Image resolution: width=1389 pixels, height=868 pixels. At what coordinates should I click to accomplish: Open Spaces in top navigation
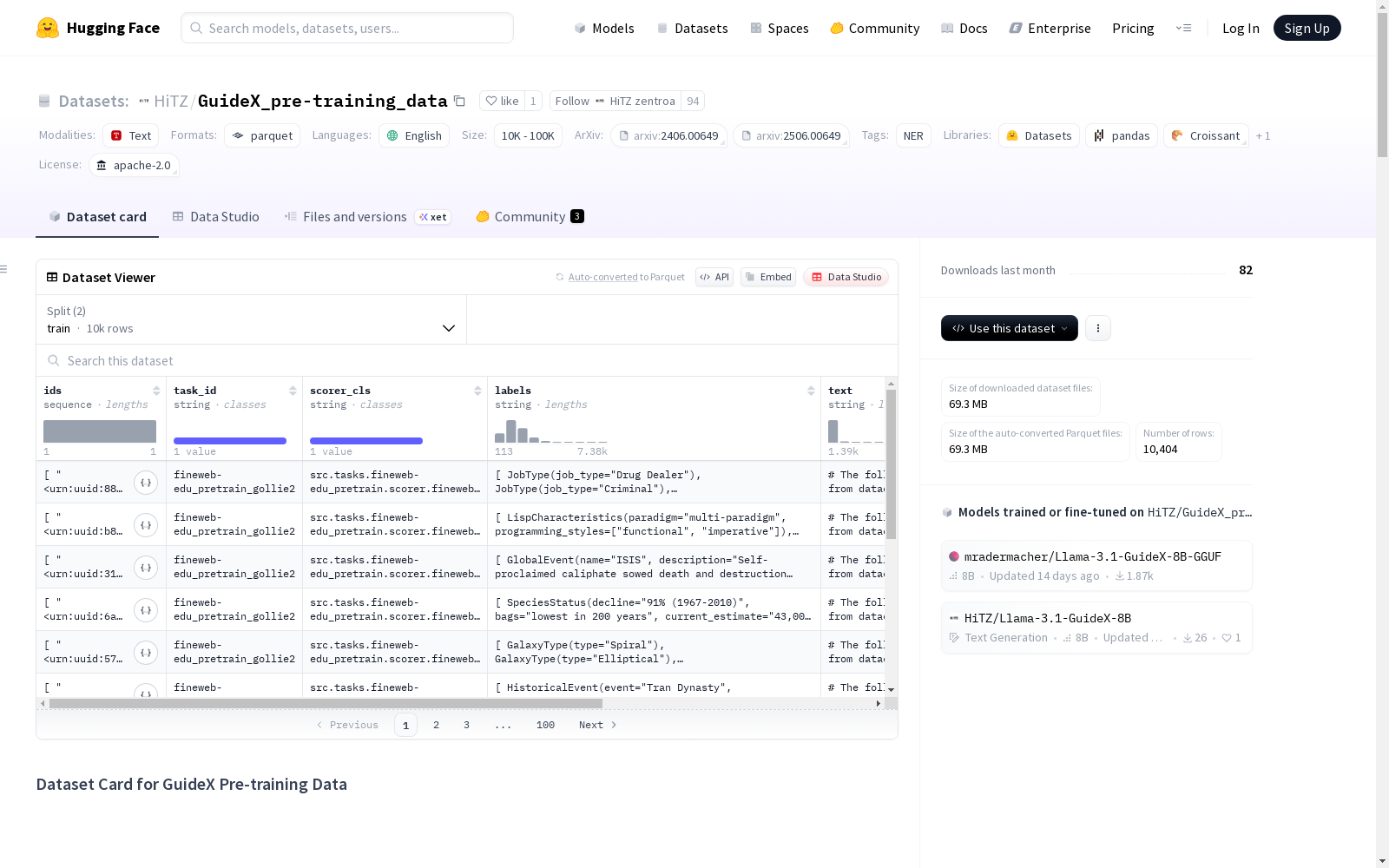tap(780, 28)
